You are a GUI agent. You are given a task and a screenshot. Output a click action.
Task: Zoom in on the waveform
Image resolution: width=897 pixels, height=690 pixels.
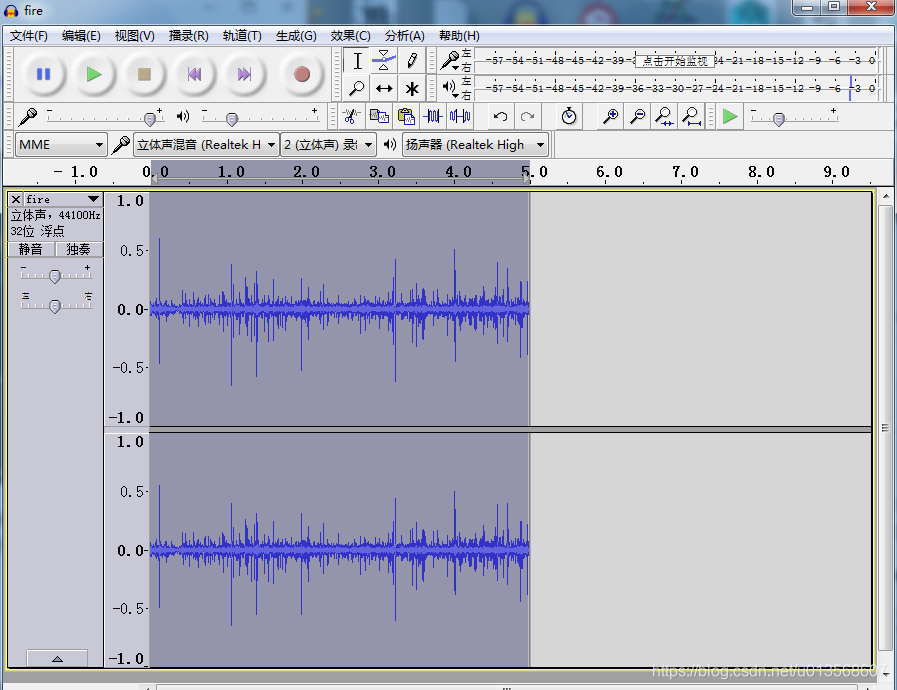pyautogui.click(x=610, y=117)
